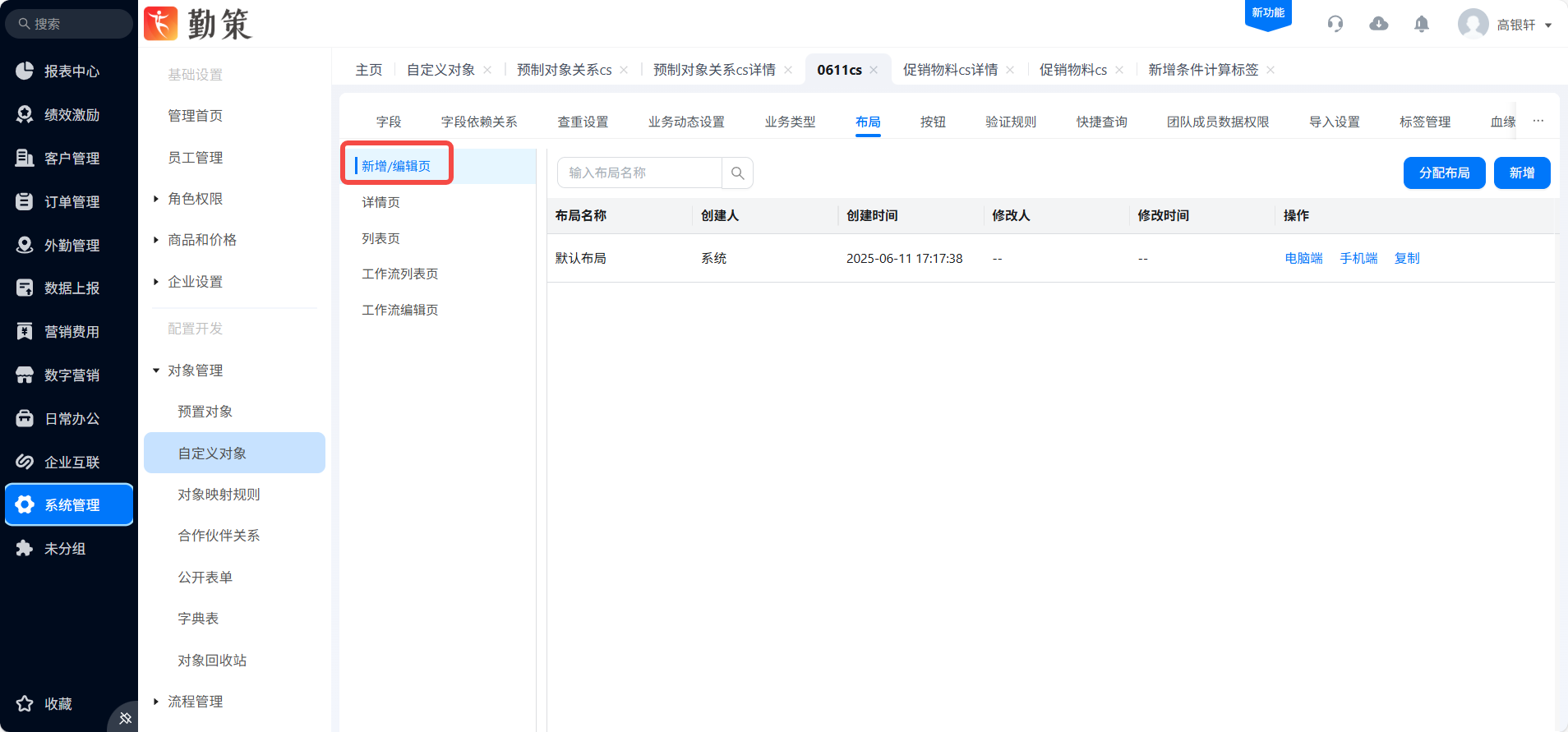Select 详情页 in layout type list

pos(380,202)
